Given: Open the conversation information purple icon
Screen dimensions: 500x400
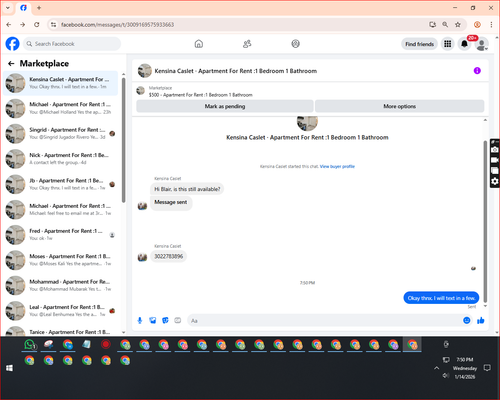Looking at the screenshot, I should click(477, 71).
